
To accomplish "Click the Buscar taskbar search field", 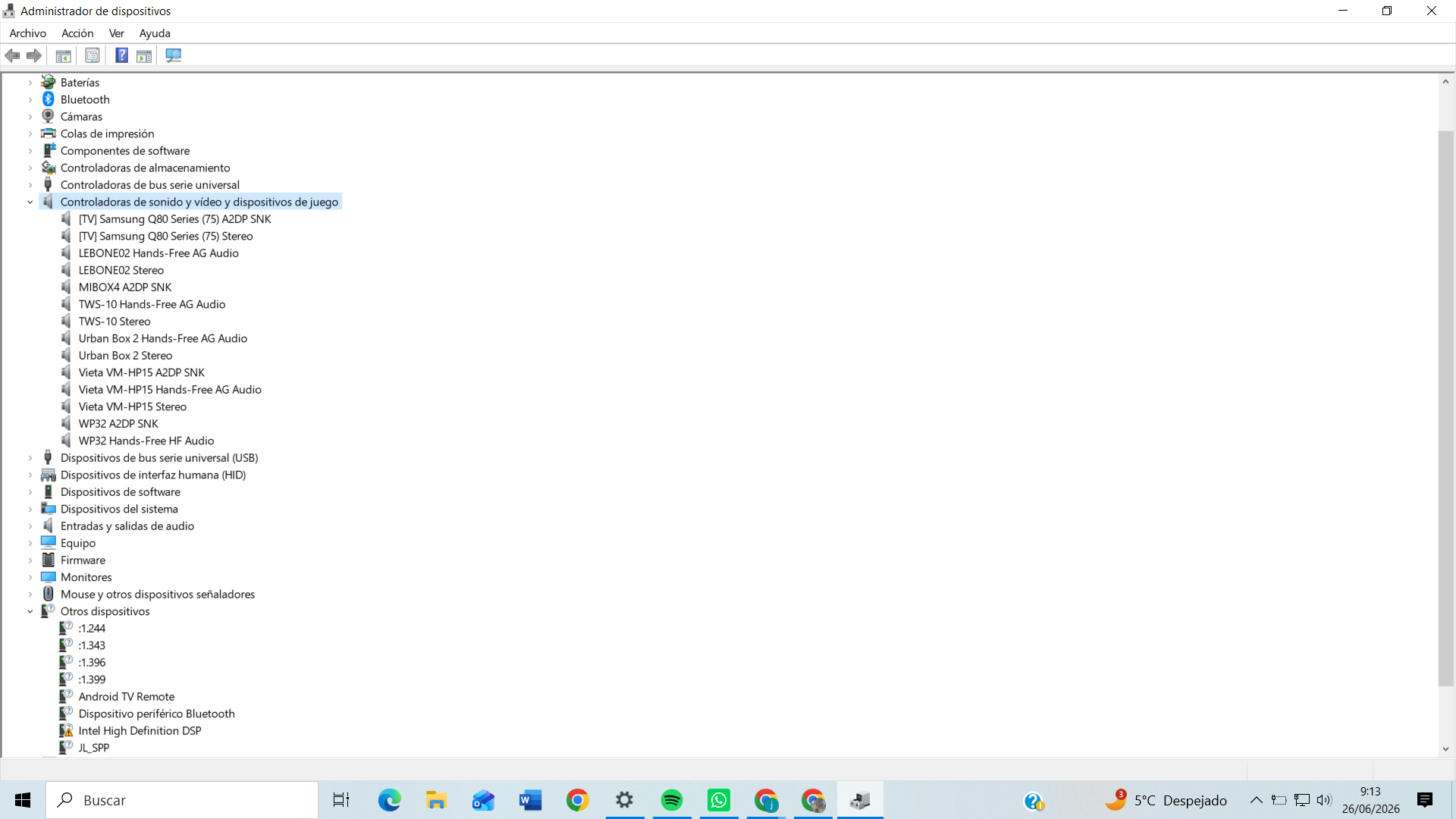I will (x=182, y=800).
